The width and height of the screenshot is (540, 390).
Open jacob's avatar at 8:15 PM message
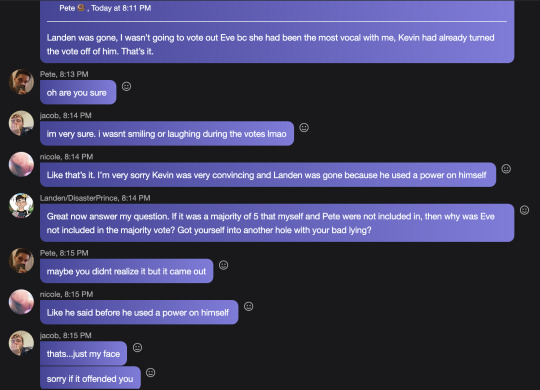[x=21, y=343]
